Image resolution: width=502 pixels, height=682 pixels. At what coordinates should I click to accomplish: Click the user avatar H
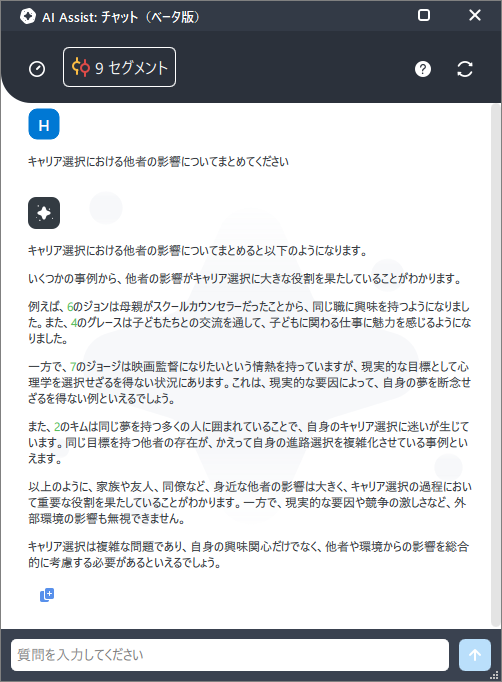pos(44,124)
